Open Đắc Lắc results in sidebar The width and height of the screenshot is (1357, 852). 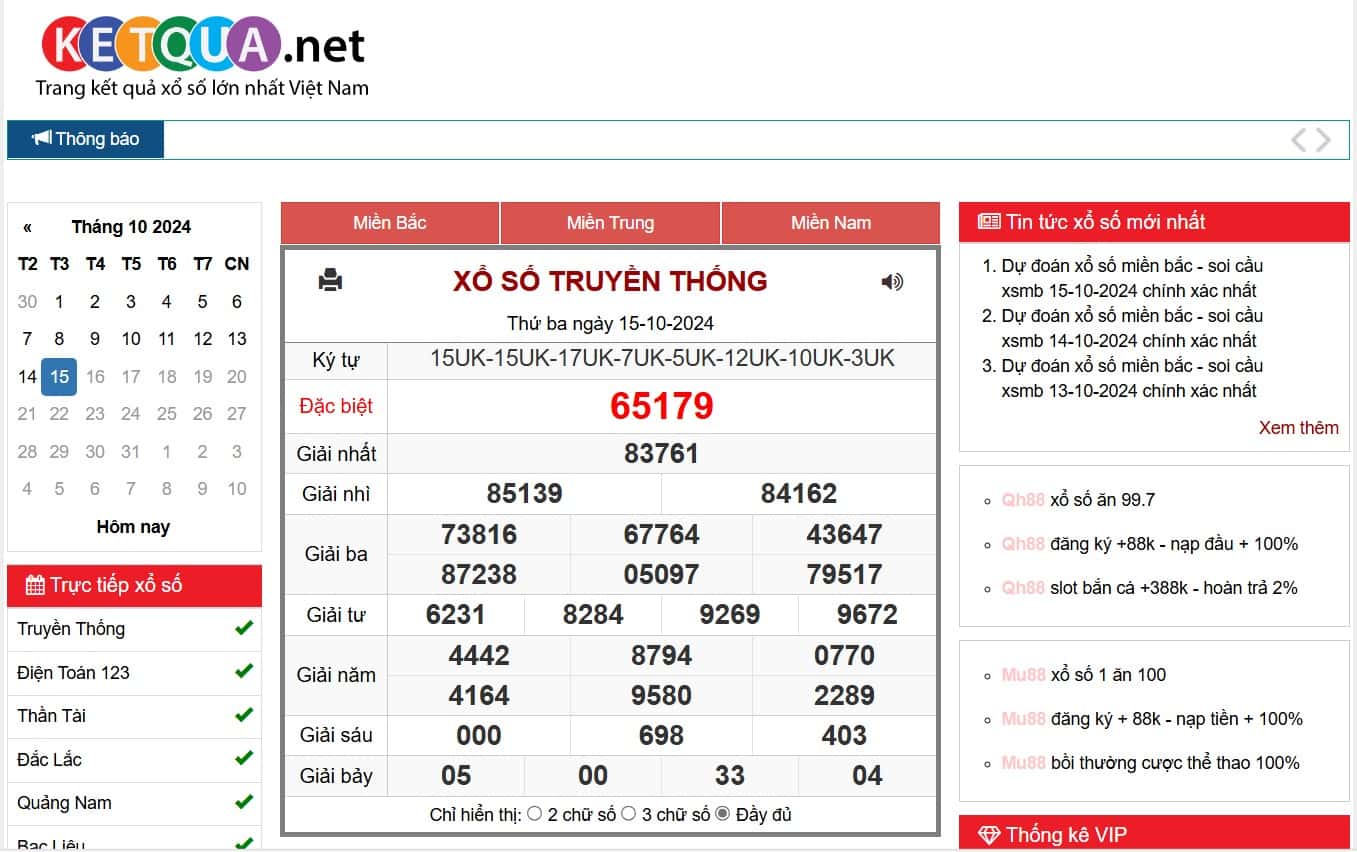(x=49, y=759)
